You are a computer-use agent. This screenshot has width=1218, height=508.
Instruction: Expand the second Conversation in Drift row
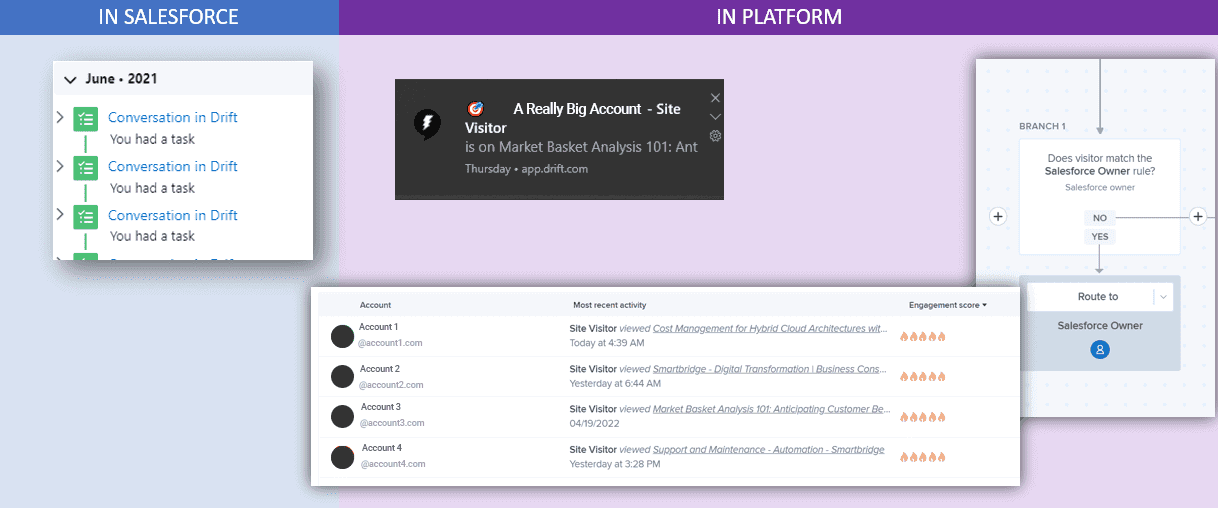point(61,166)
